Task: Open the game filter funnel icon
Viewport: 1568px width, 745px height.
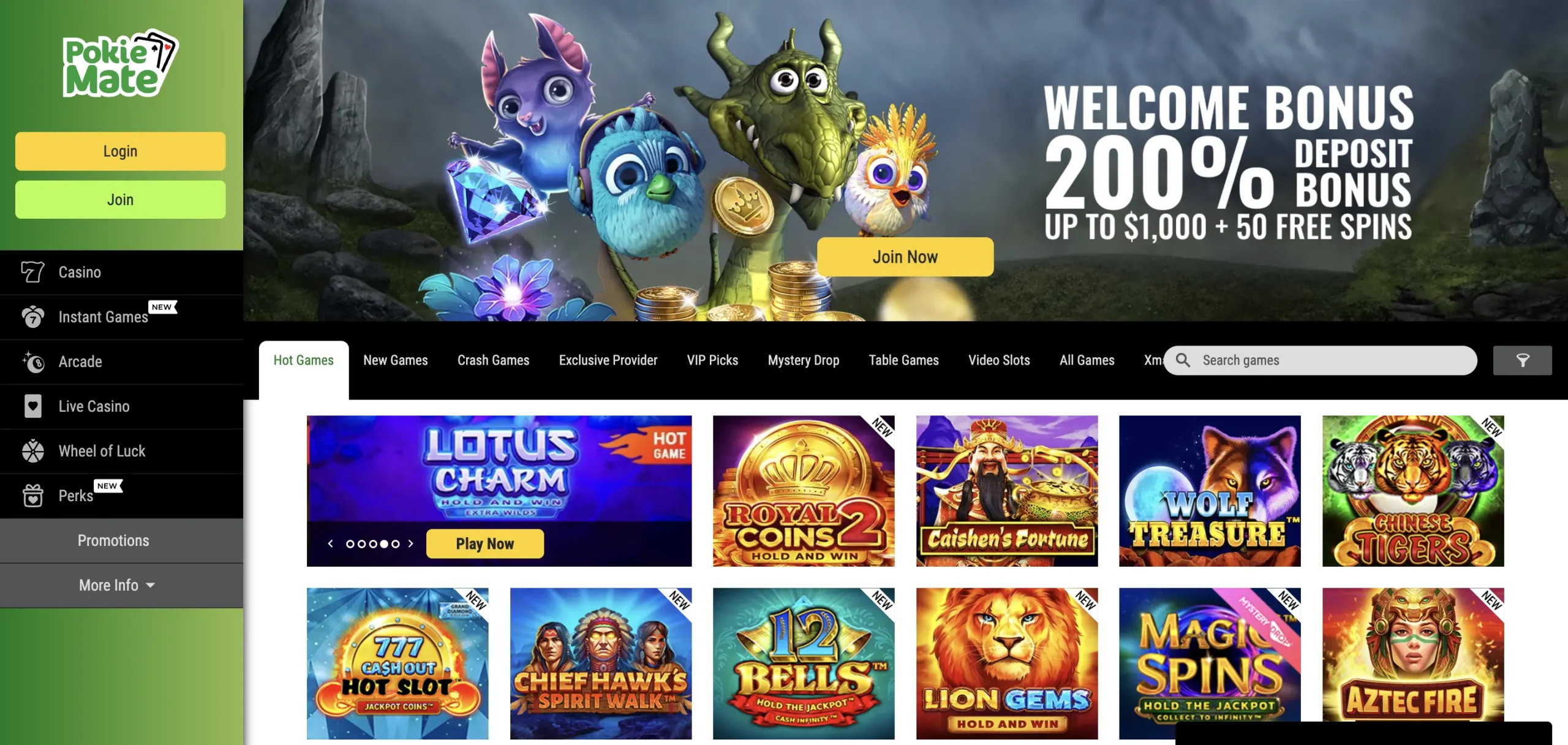Action: pos(1522,360)
